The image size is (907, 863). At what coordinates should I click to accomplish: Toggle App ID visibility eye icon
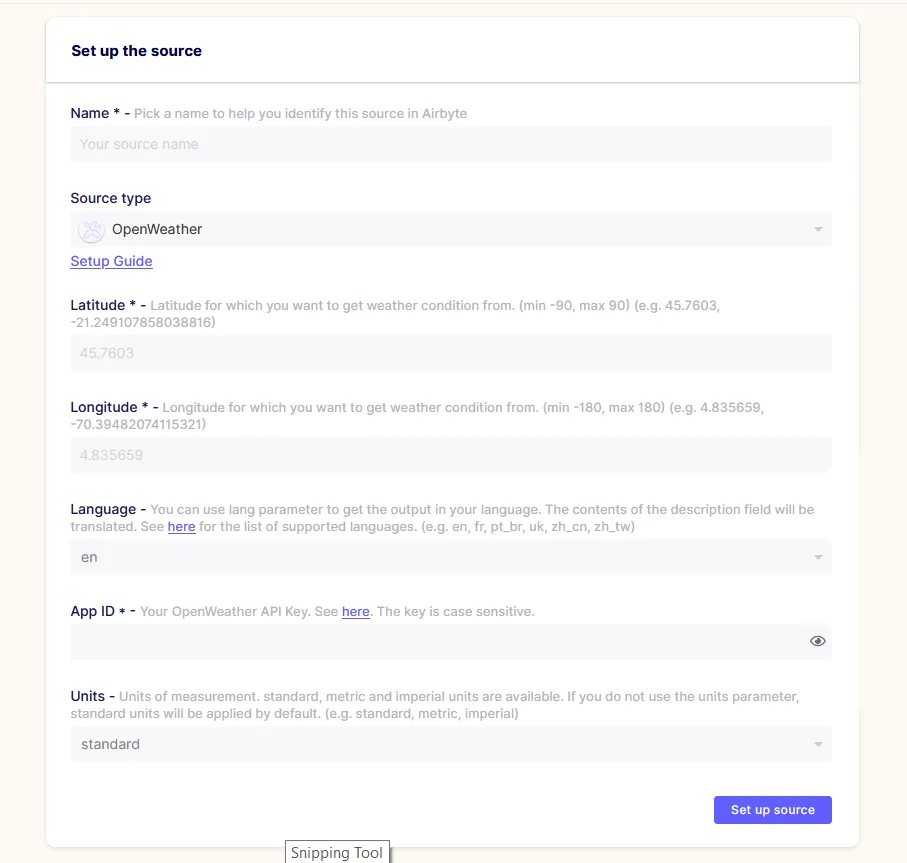pyautogui.click(x=817, y=641)
